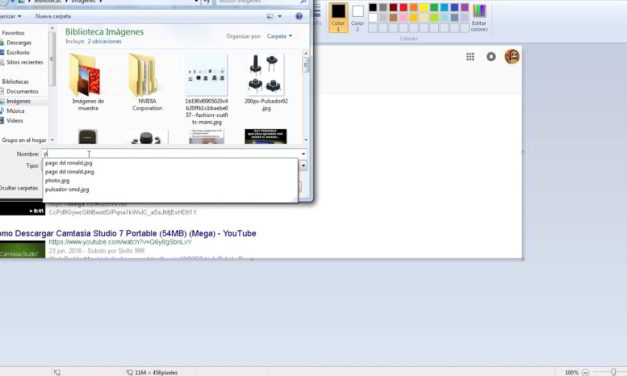The height and width of the screenshot is (376, 627).
Task: Open the view options dropdown arrow
Action: coord(280,16)
